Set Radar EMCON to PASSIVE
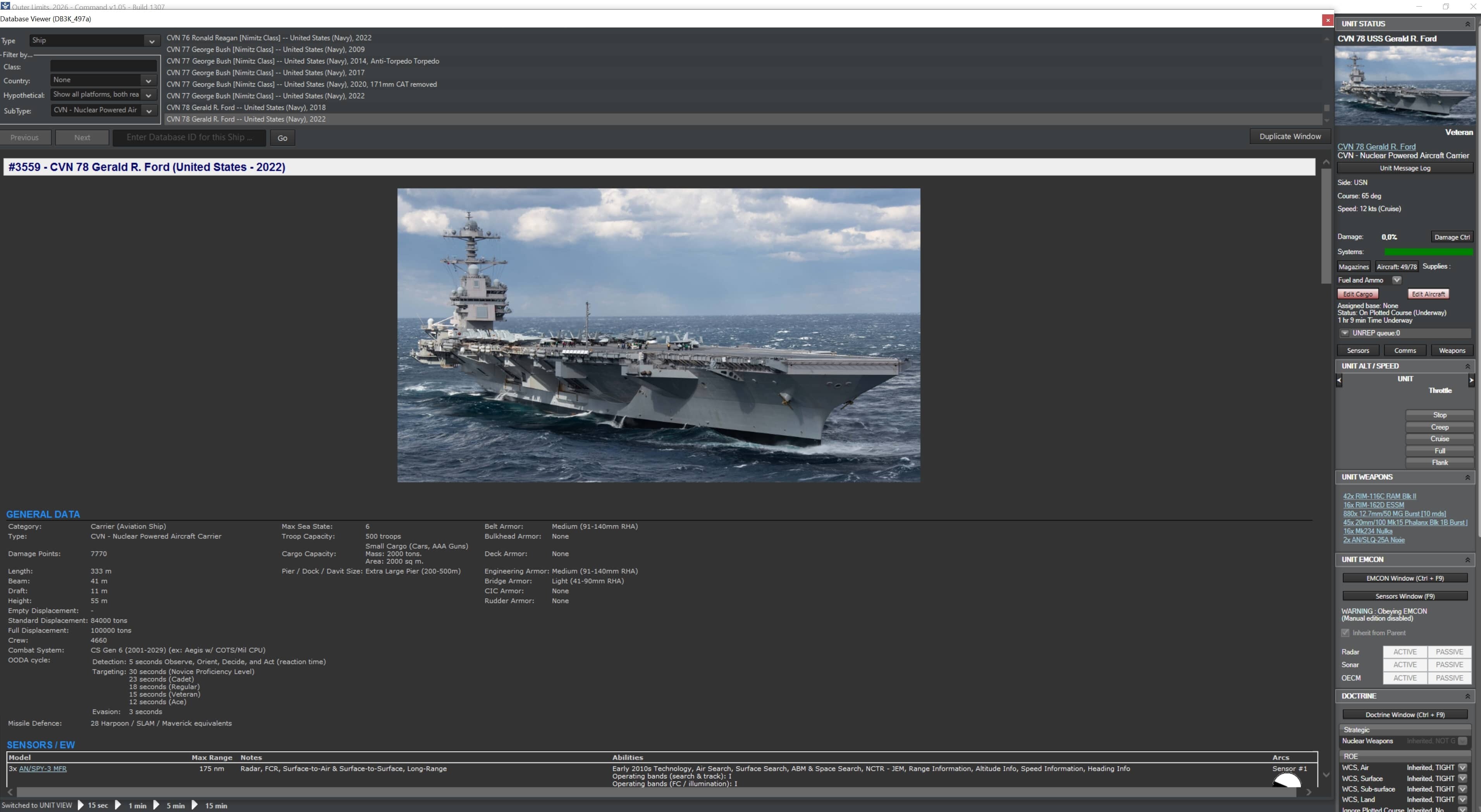Viewport: 1481px width, 812px height. click(x=1449, y=652)
